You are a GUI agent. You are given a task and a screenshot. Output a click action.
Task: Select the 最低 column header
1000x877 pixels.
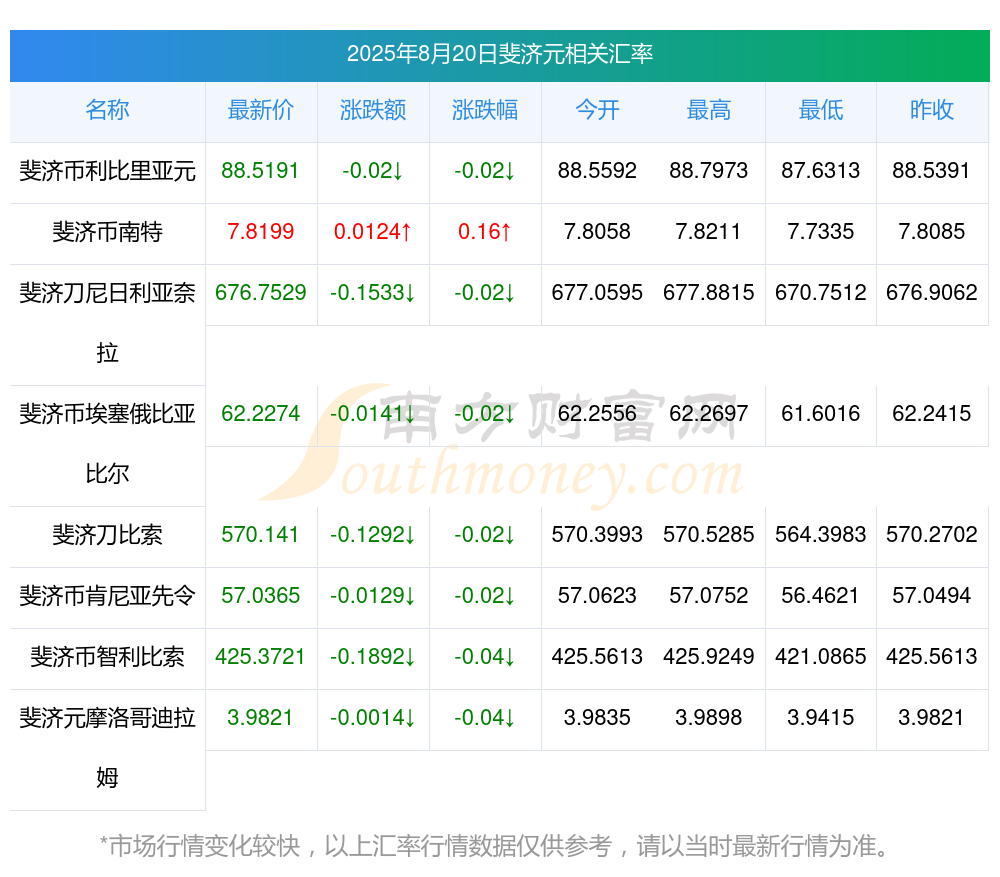tap(821, 110)
